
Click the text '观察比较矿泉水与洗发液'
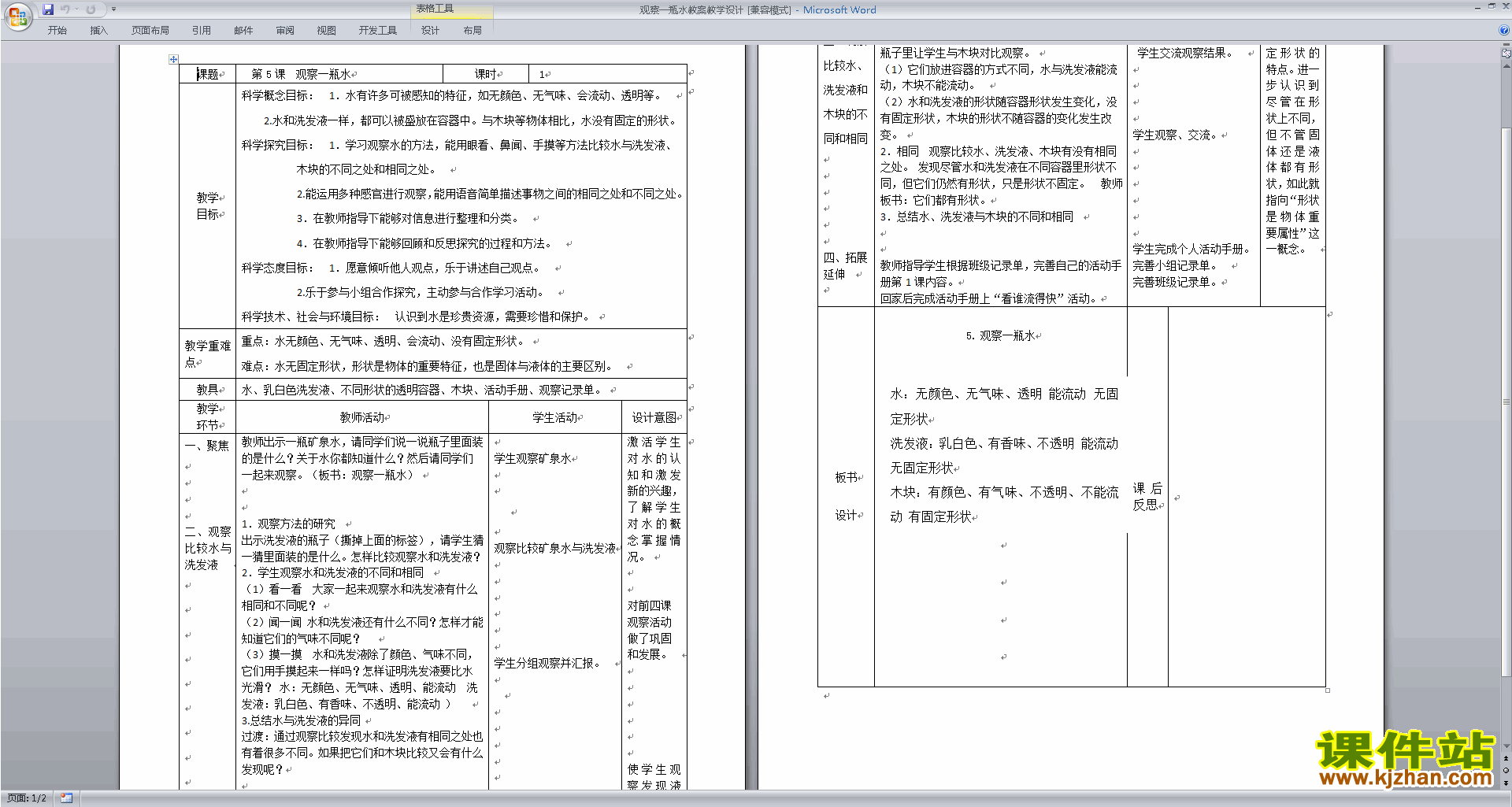point(555,548)
